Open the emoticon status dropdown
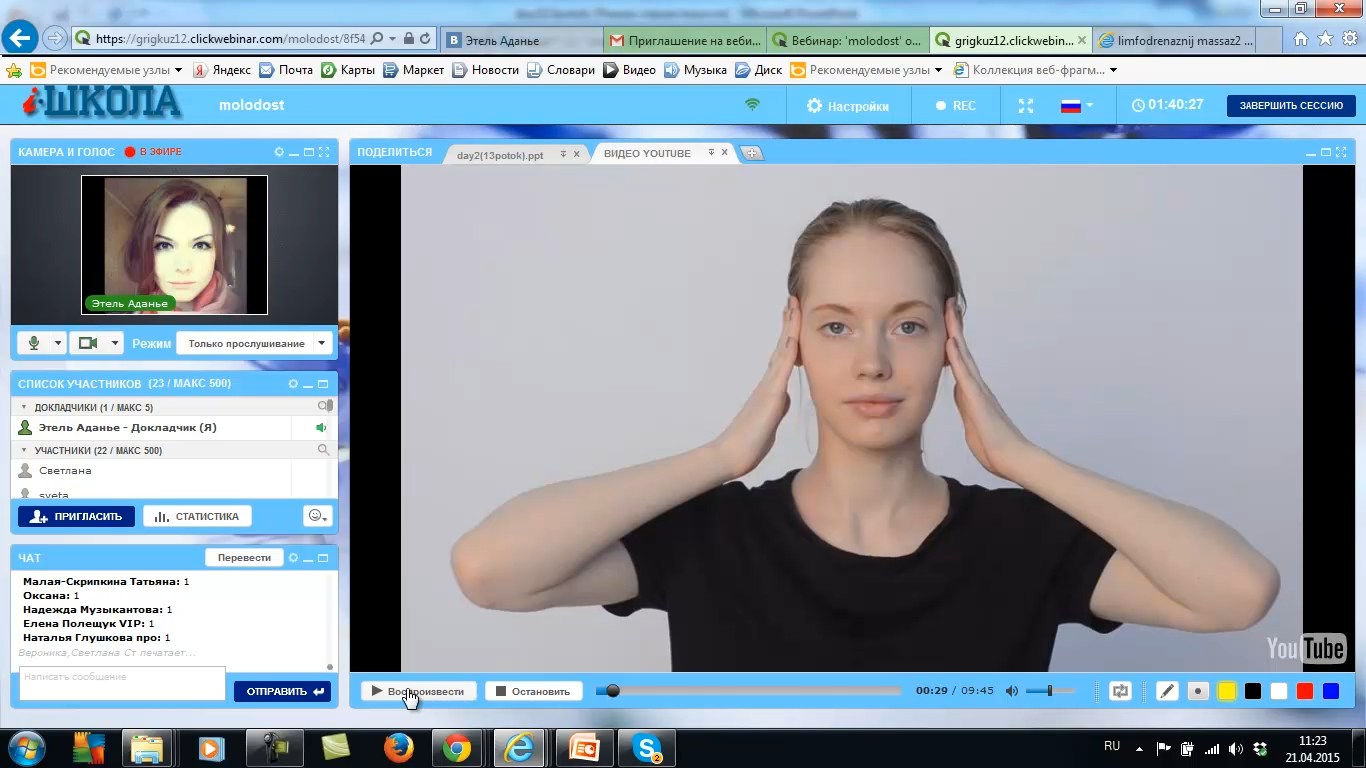The height and width of the screenshot is (768, 1366). (x=318, y=516)
